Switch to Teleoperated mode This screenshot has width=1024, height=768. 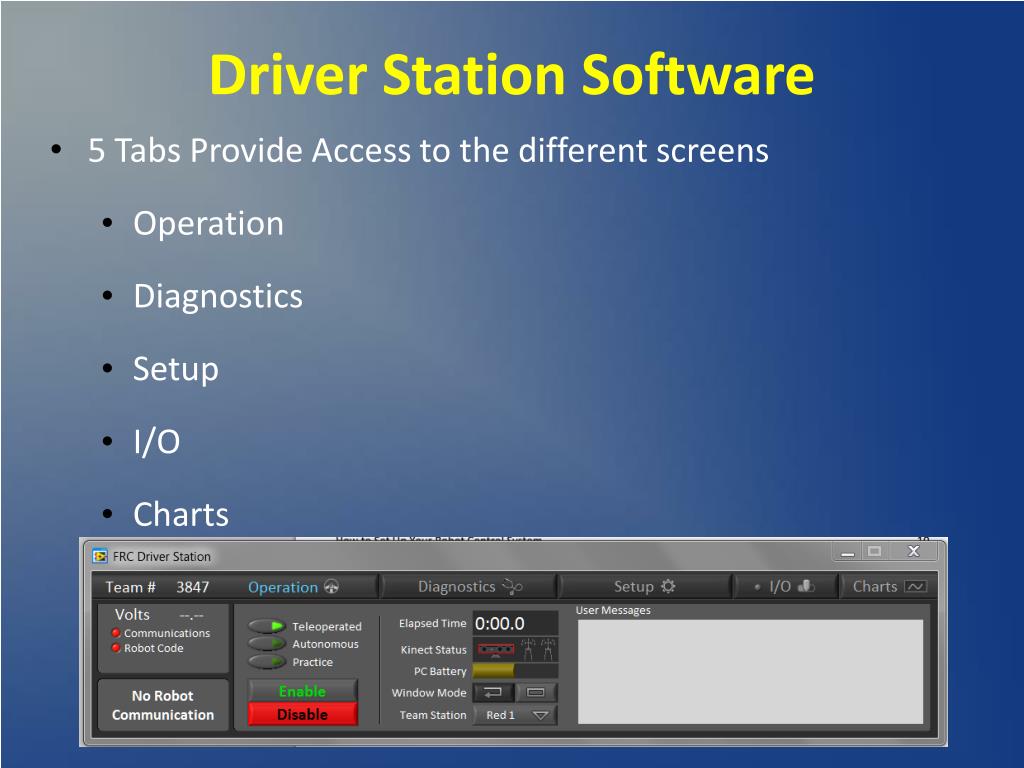(267, 626)
